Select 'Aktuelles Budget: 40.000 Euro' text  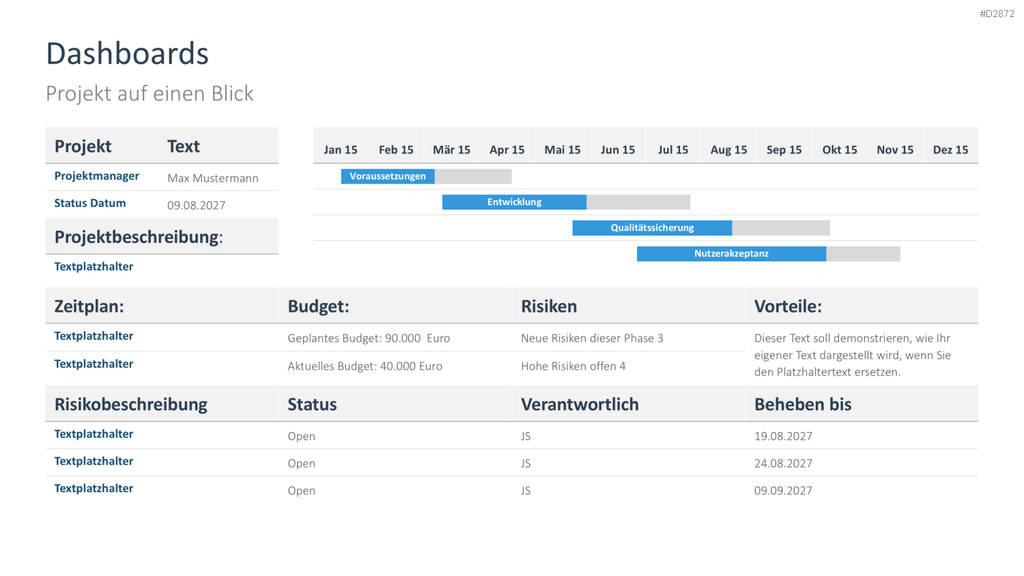365,366
